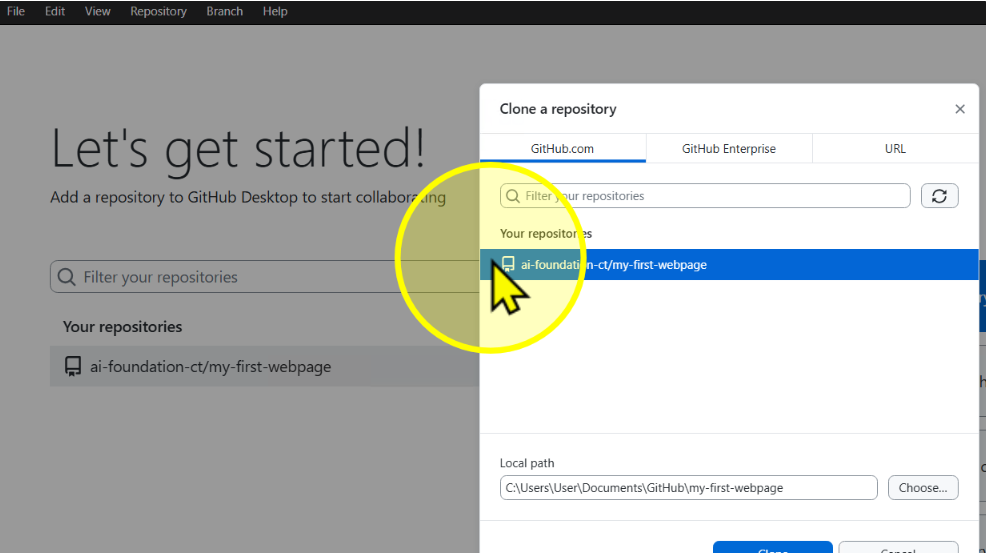Select ai-foundation-ct/my-first-webpage in the clone dialog
Screen dimensions: 986x554
coord(729,264)
